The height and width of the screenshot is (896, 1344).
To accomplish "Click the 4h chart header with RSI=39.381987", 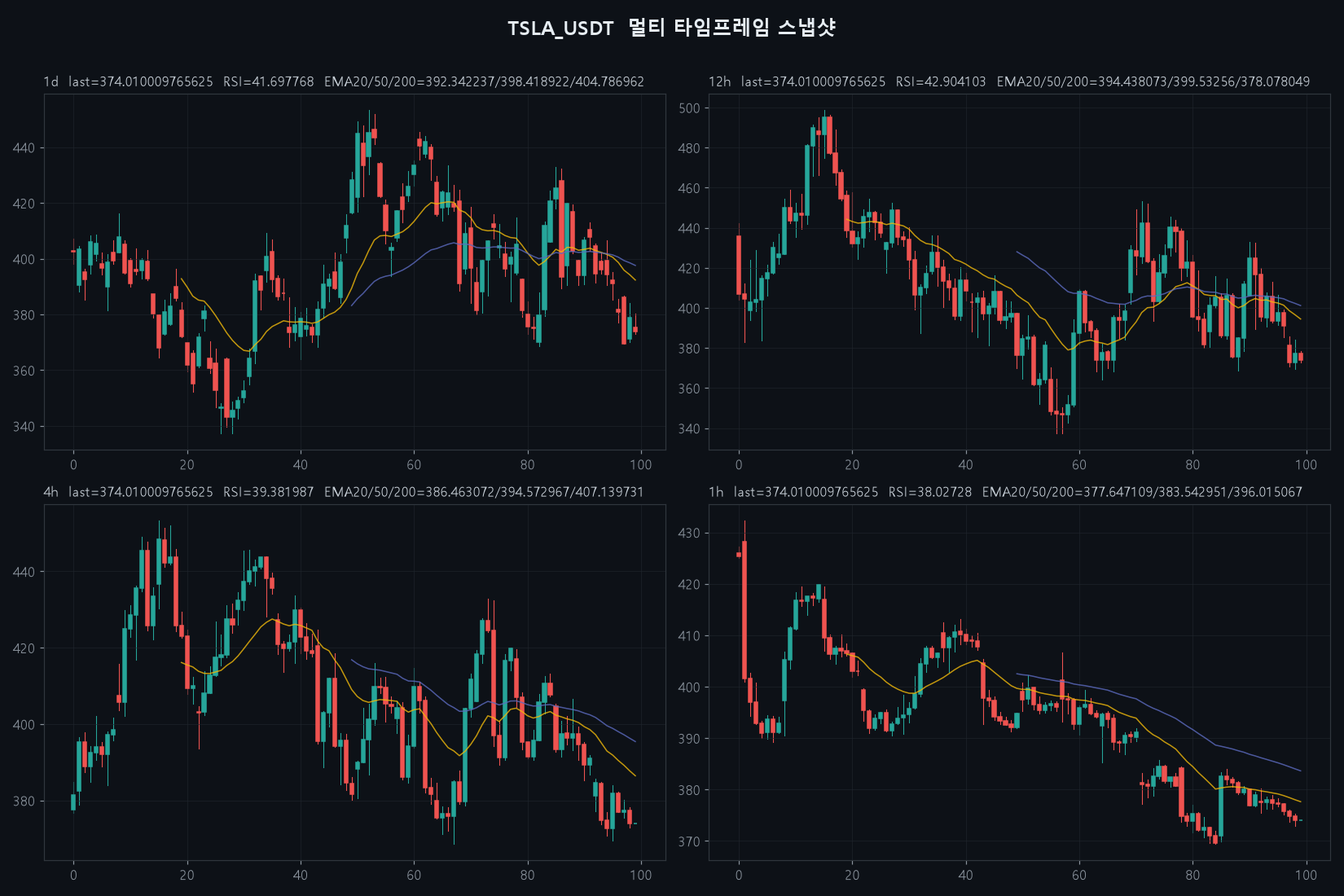I will coord(344,492).
